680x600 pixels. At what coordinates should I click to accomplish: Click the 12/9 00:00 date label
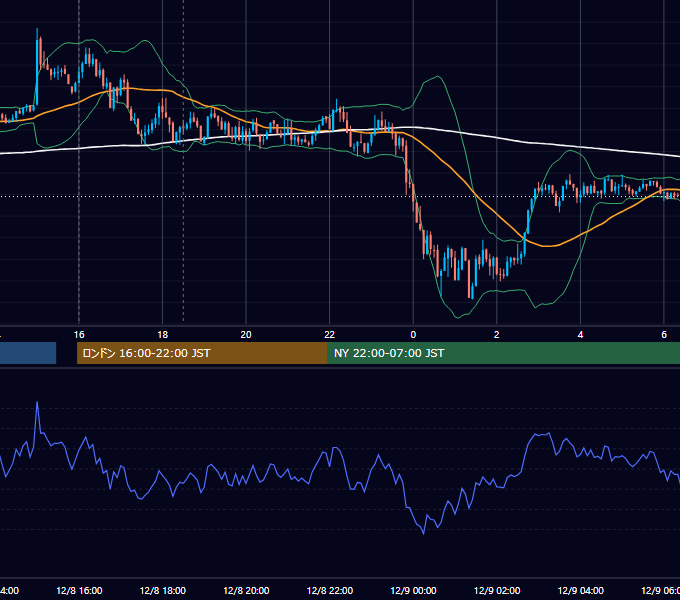click(413, 590)
